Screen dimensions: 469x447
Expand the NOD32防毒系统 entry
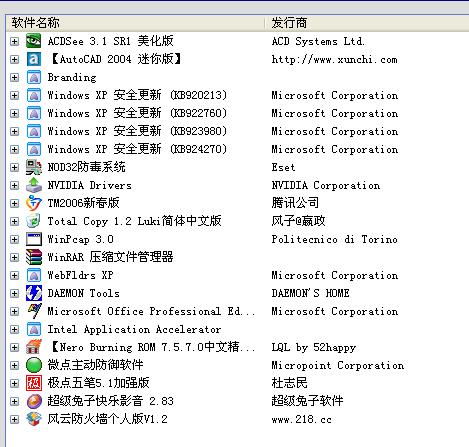tap(14, 167)
